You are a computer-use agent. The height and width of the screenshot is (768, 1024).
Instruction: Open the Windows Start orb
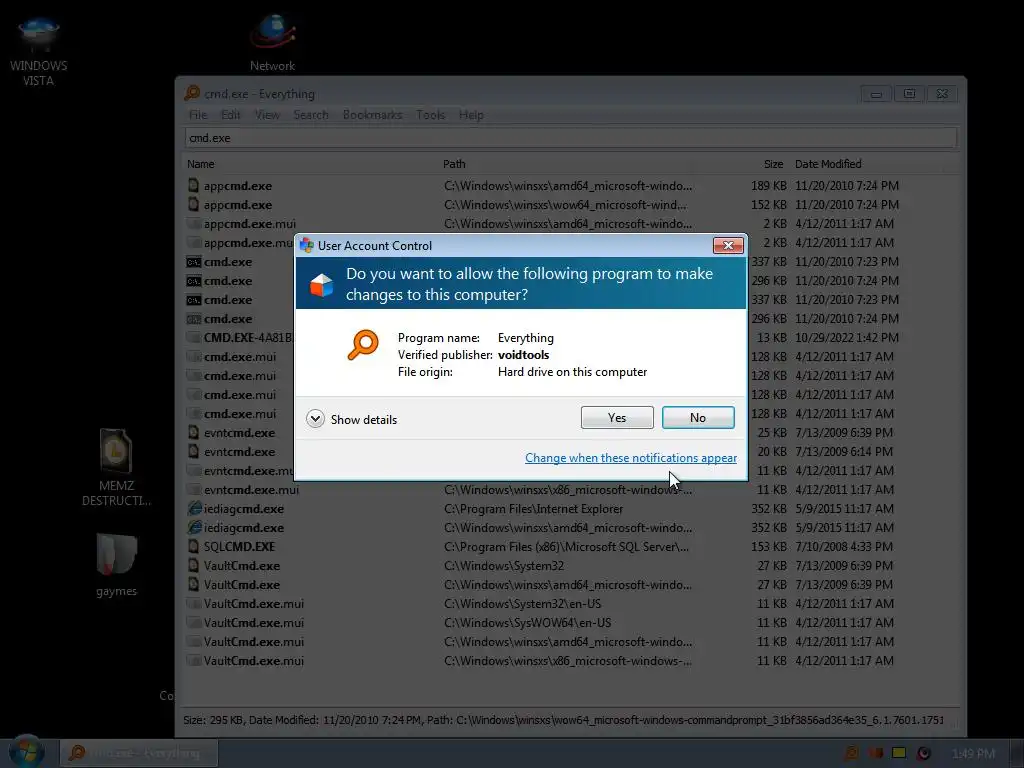click(26, 752)
